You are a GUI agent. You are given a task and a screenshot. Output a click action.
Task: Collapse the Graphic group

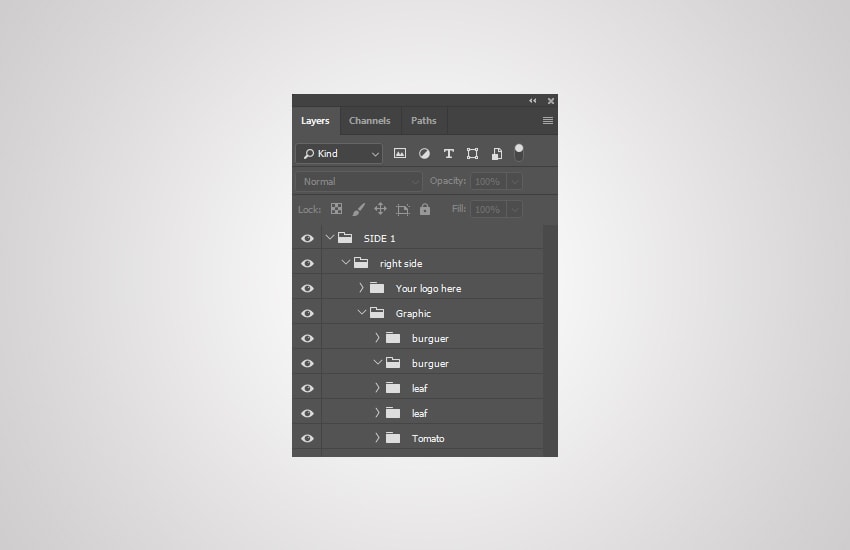pos(362,313)
